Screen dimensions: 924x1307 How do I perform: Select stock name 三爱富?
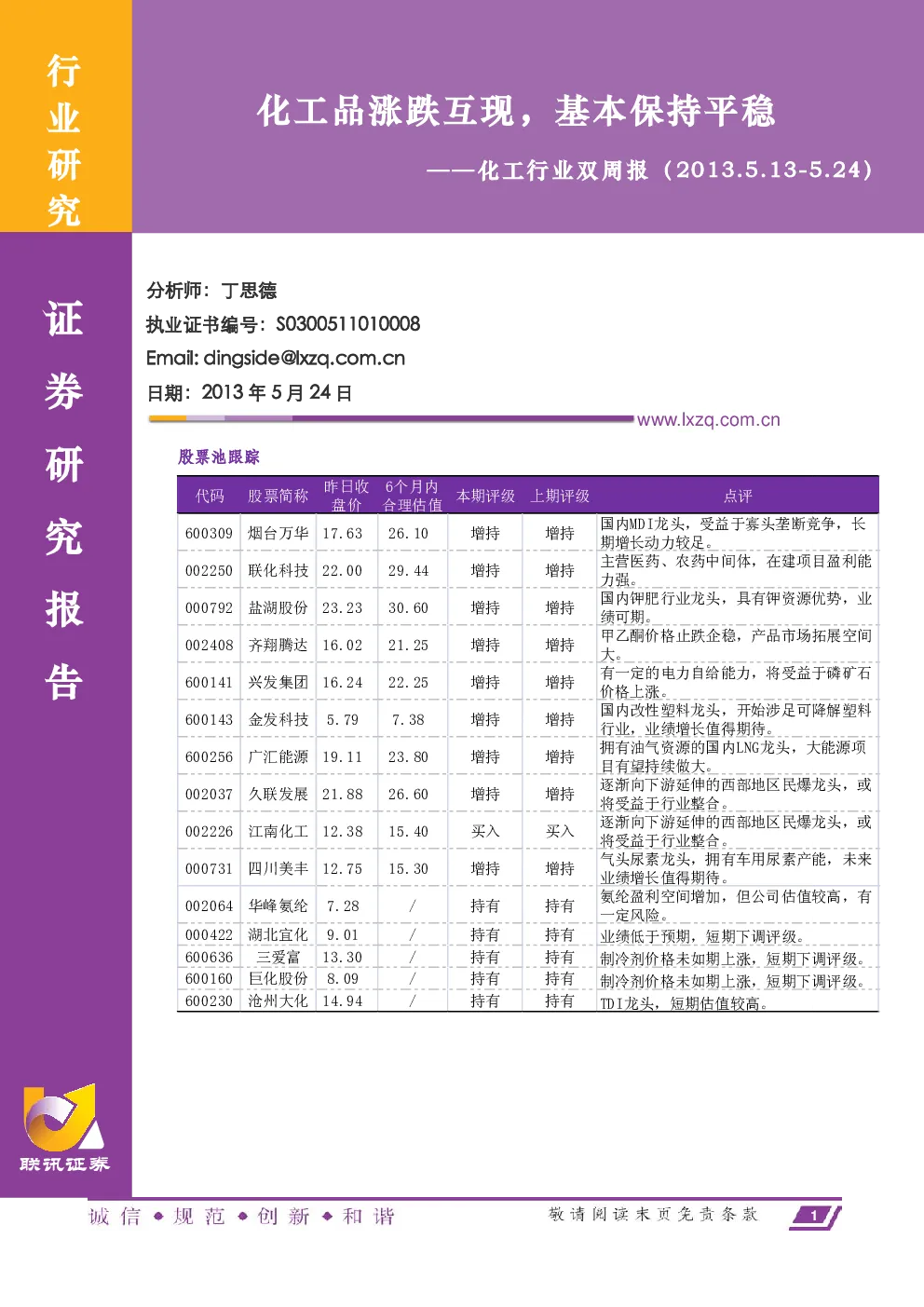tap(278, 957)
